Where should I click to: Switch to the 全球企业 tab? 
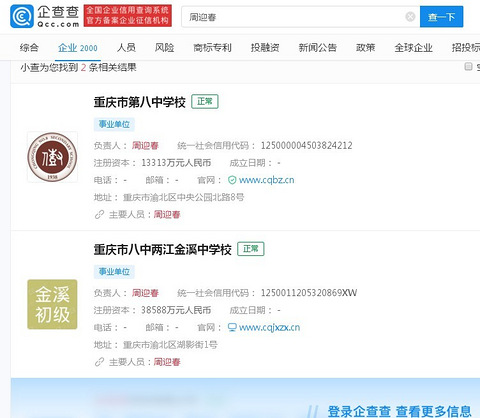[413, 48]
